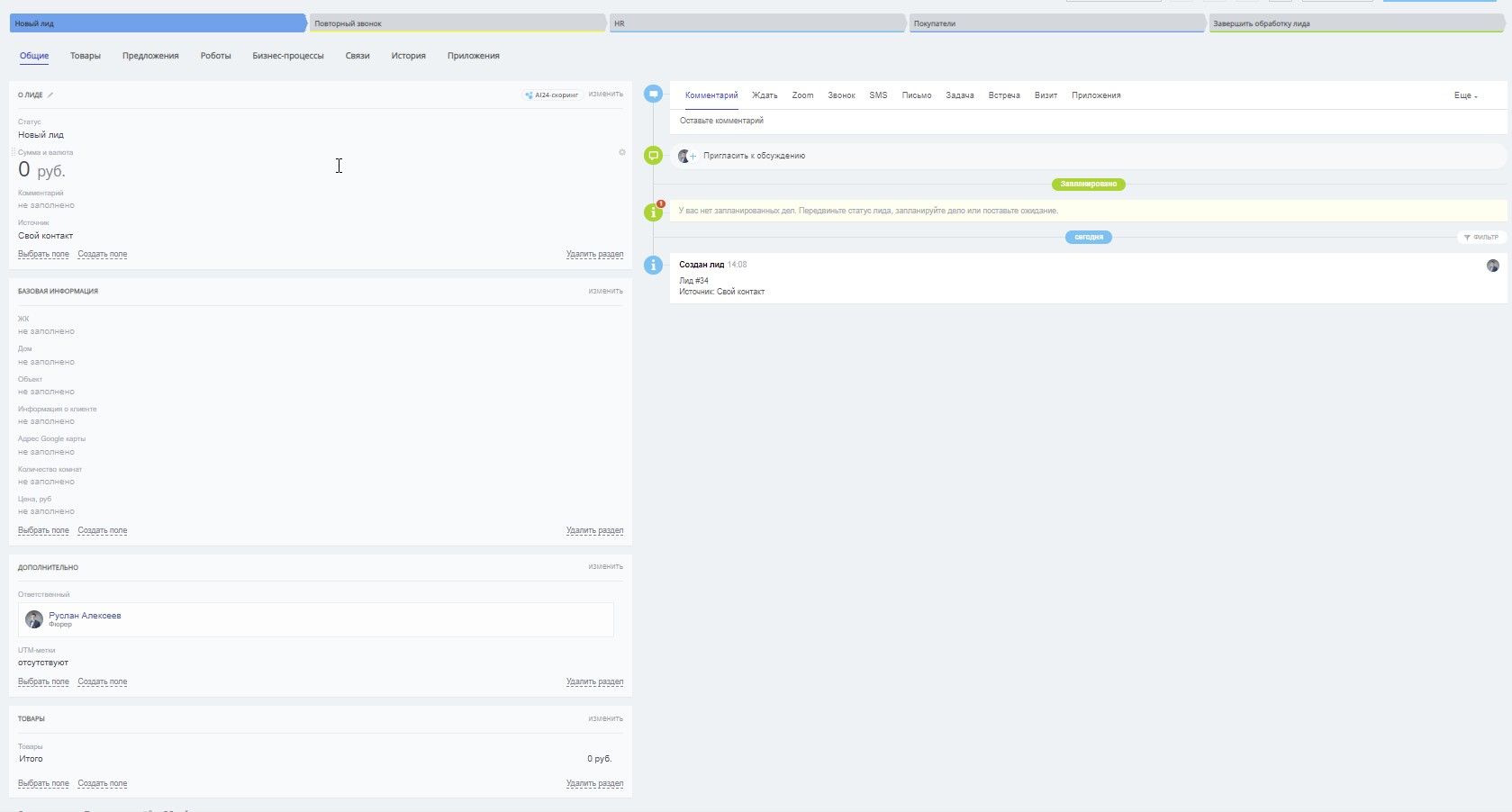This screenshot has width=1512, height=812.
Task: Click the blue comment bubble timeline icon
Action: tap(654, 94)
